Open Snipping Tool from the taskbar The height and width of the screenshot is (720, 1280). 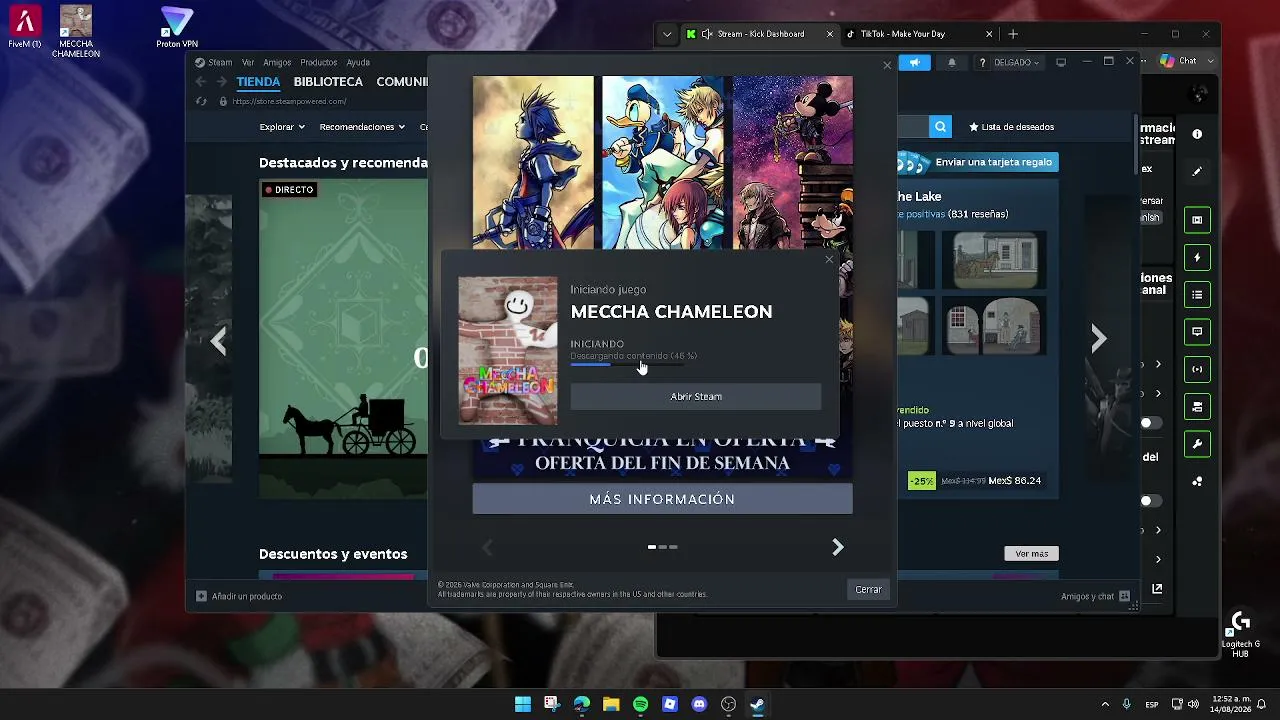tap(551, 704)
